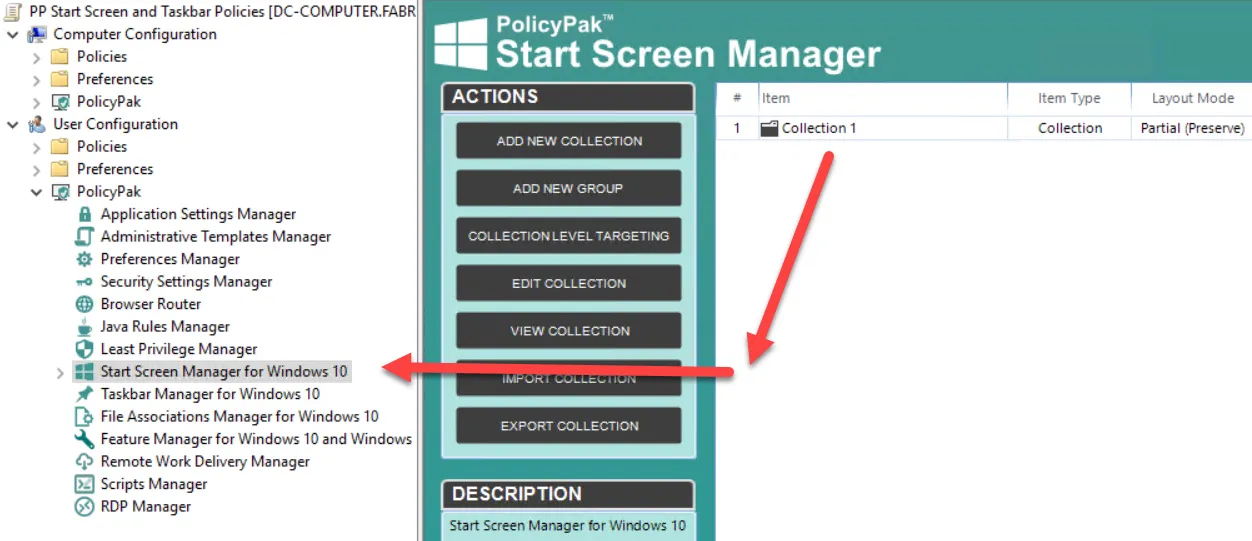Select Taskbar Manager for Windows 10

click(x=210, y=394)
